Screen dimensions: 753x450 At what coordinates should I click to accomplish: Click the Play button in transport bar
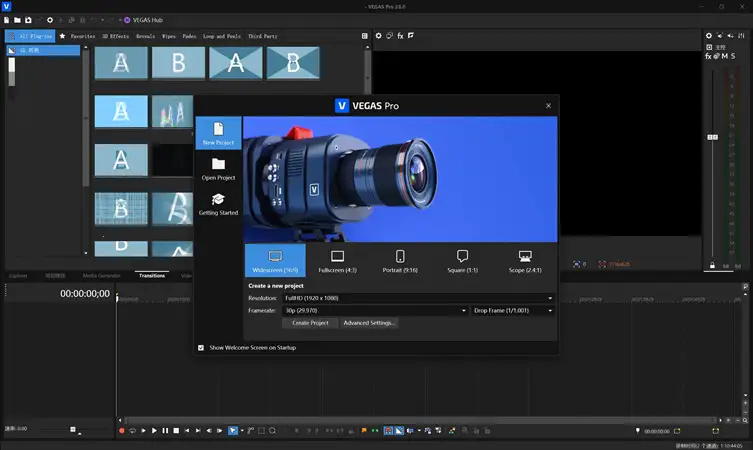154,431
